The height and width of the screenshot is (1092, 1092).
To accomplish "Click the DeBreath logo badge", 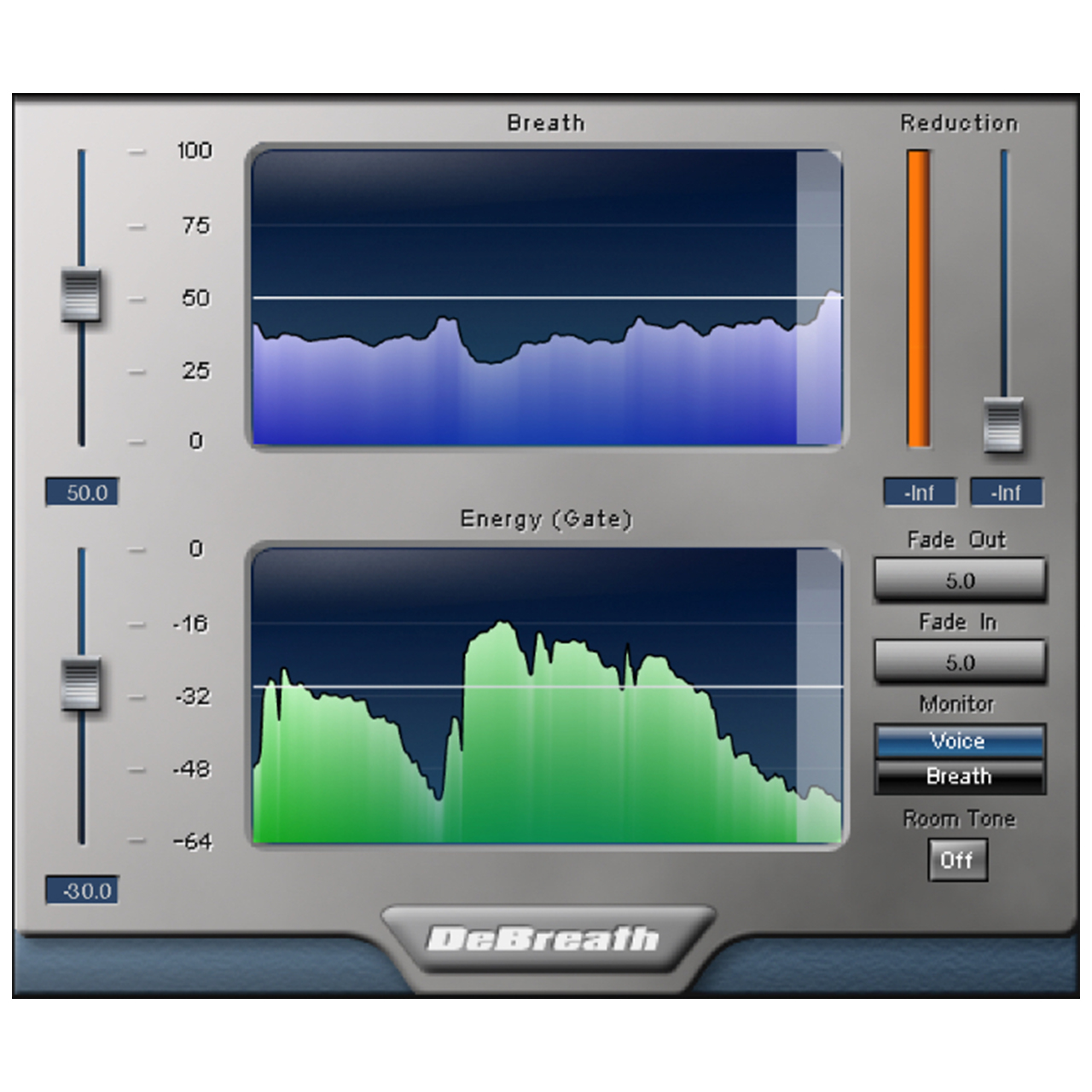I will [544, 939].
